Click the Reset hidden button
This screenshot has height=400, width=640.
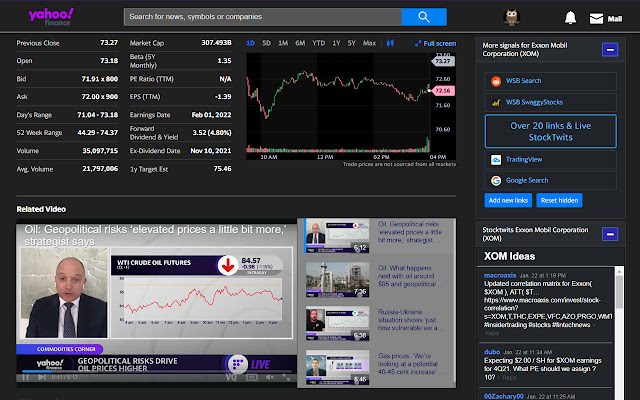pos(559,200)
